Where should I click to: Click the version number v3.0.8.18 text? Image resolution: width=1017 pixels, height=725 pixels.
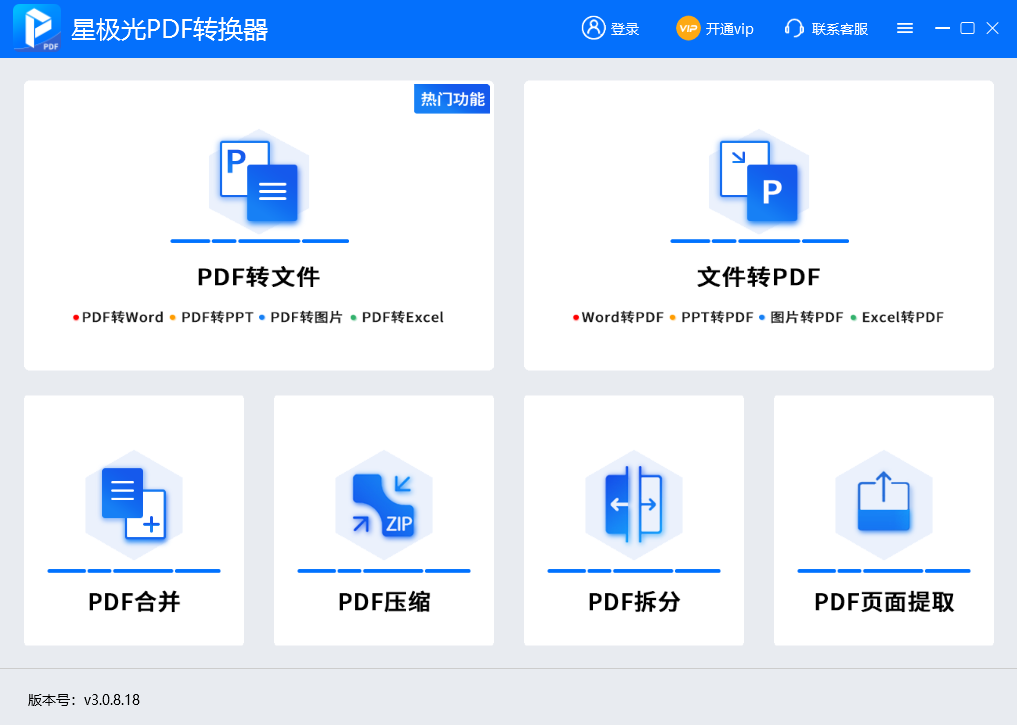tap(113, 700)
